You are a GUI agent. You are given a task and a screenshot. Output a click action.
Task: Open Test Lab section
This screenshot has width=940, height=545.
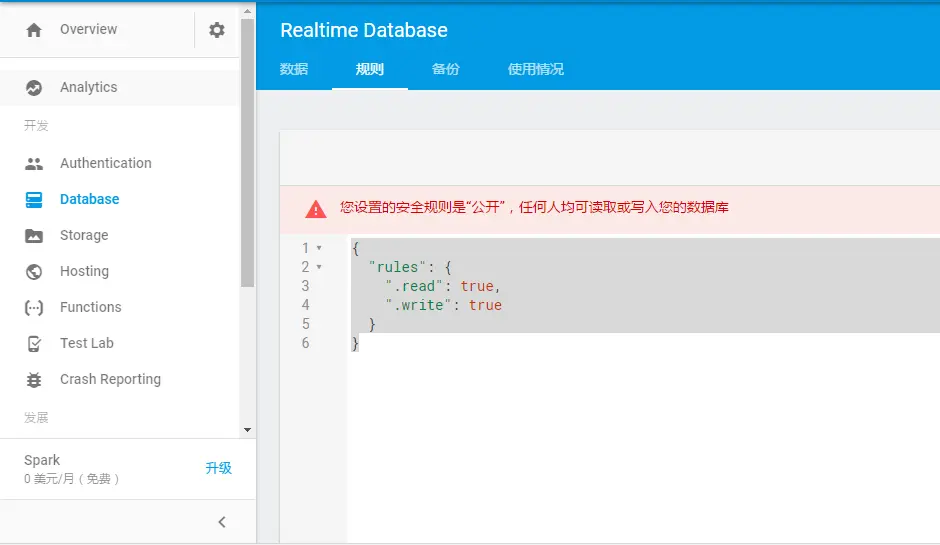87,343
